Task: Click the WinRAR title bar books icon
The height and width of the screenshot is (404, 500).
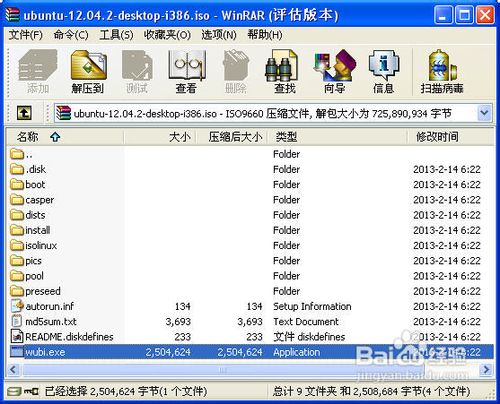Action: click(x=13, y=15)
